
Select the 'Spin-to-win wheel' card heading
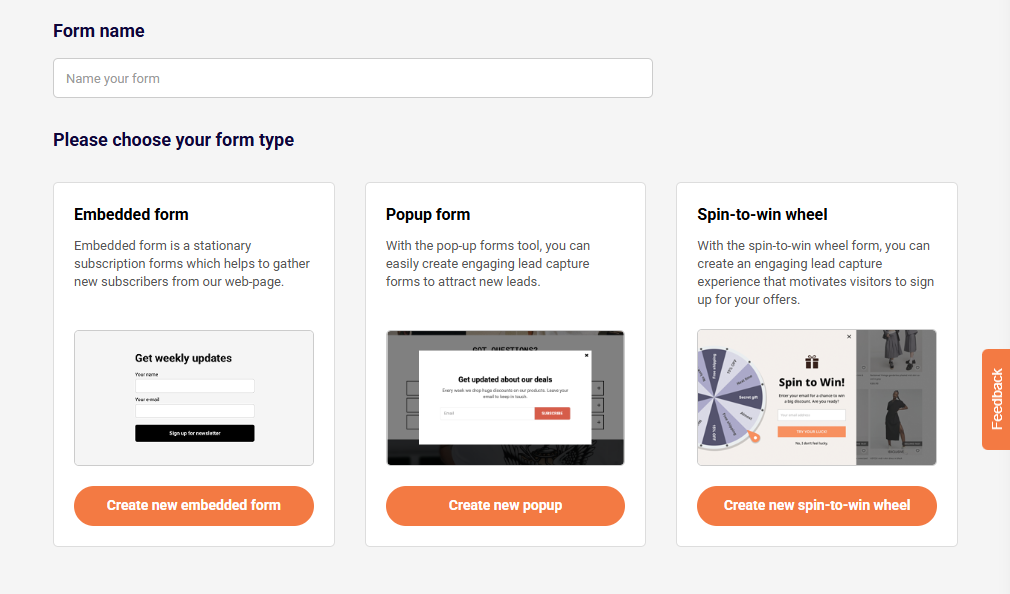(762, 214)
